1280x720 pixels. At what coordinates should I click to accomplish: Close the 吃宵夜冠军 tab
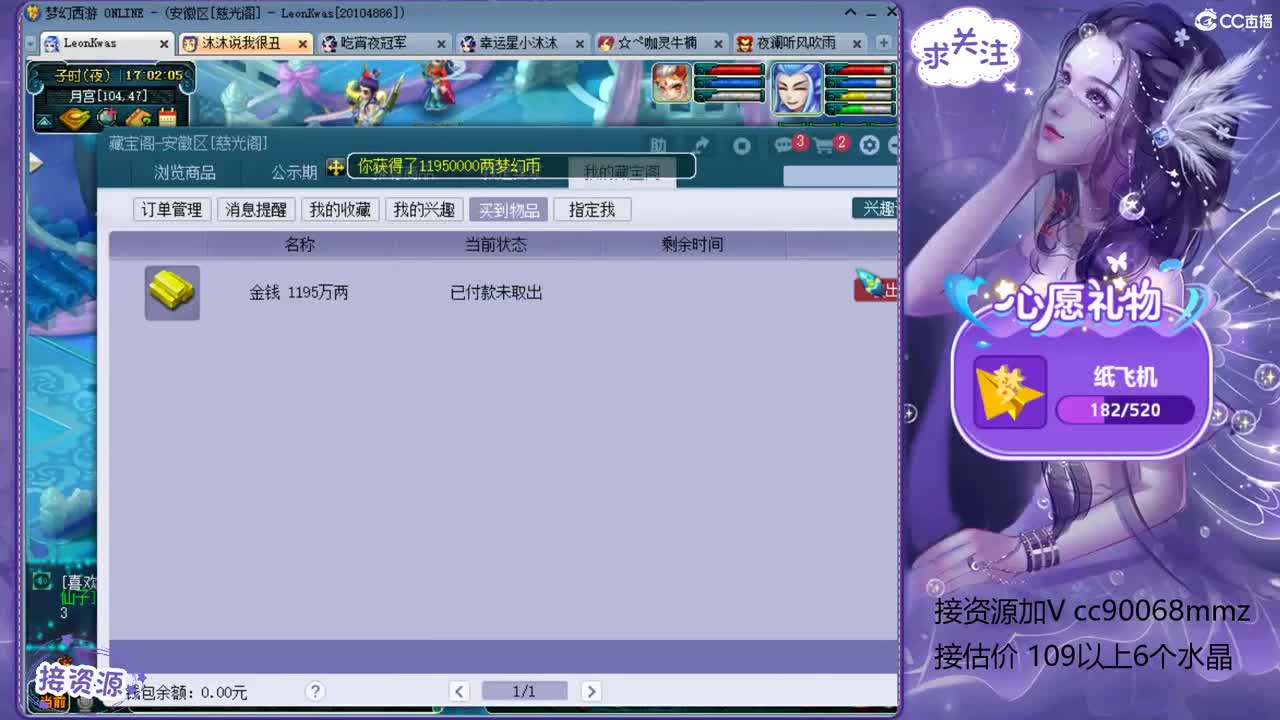pyautogui.click(x=441, y=44)
